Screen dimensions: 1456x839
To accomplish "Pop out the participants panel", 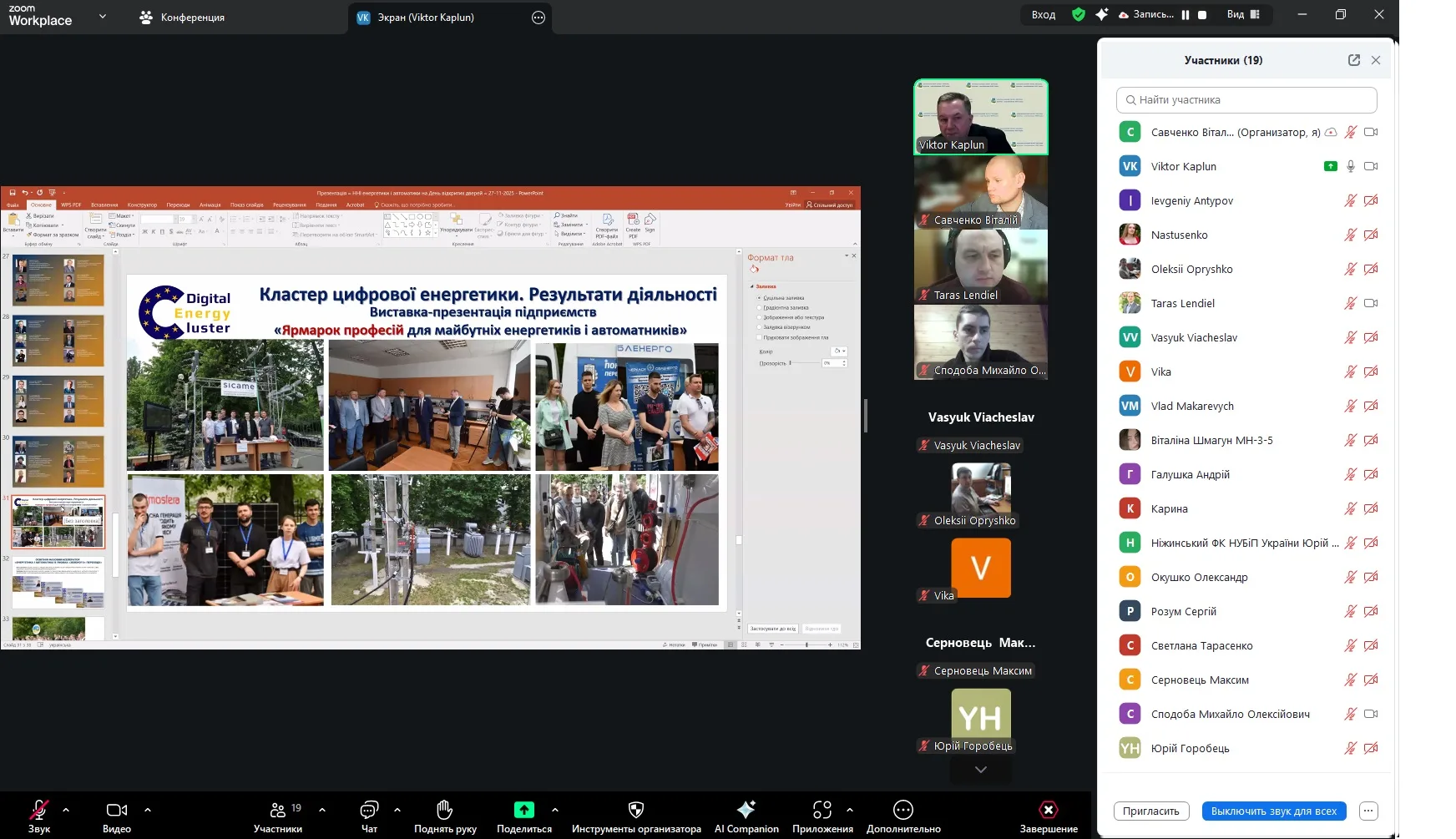I will 1353,60.
